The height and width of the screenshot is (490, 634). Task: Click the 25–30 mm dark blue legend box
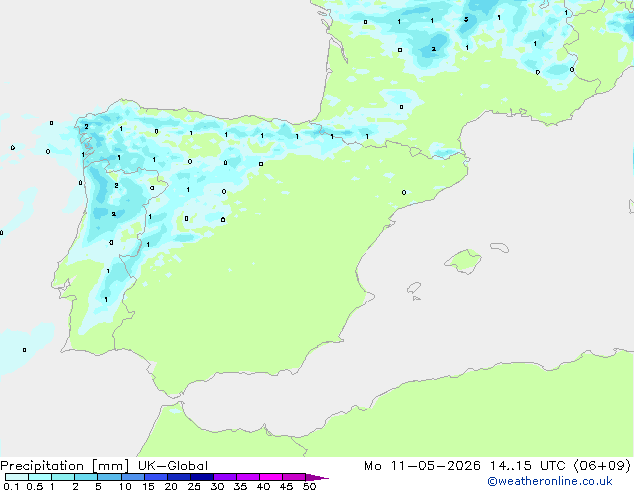tap(202, 477)
